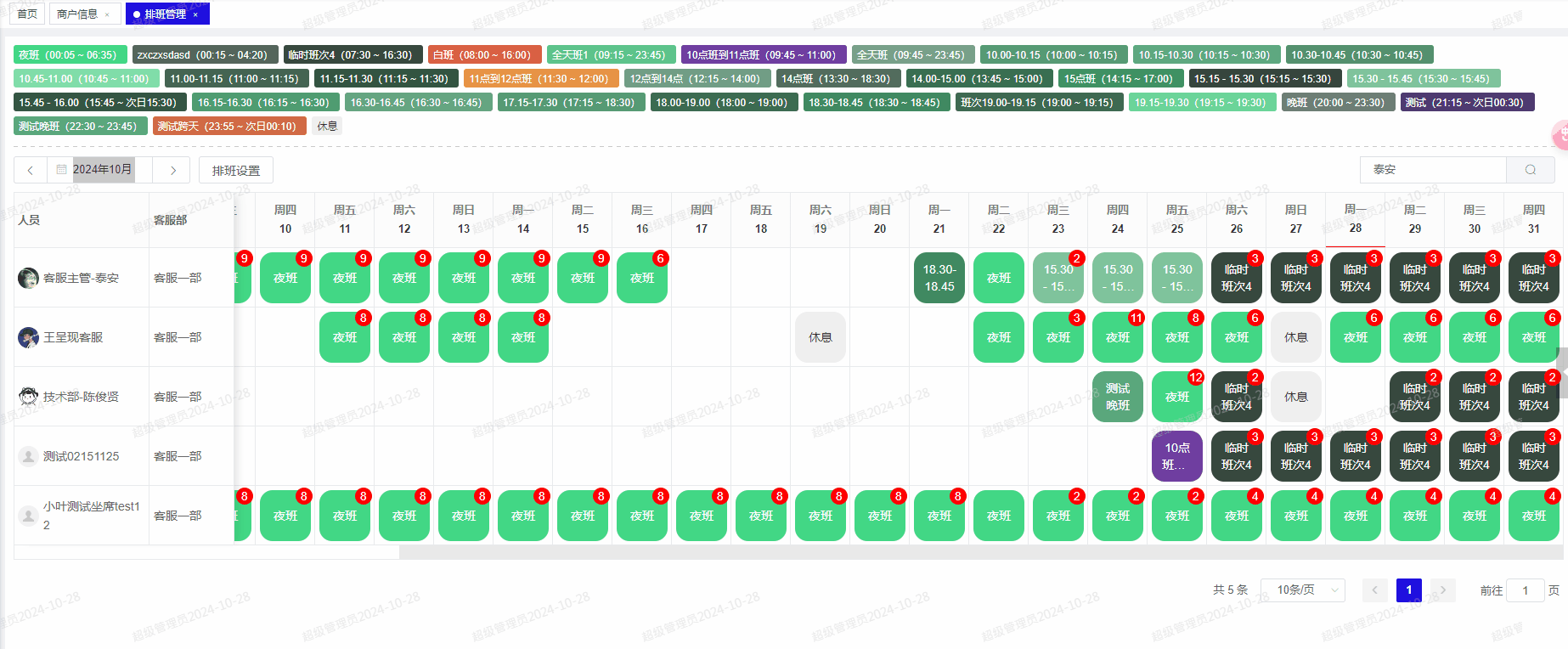Click 小叶测试坐席 夜班 cell on 31st

(x=1534, y=516)
